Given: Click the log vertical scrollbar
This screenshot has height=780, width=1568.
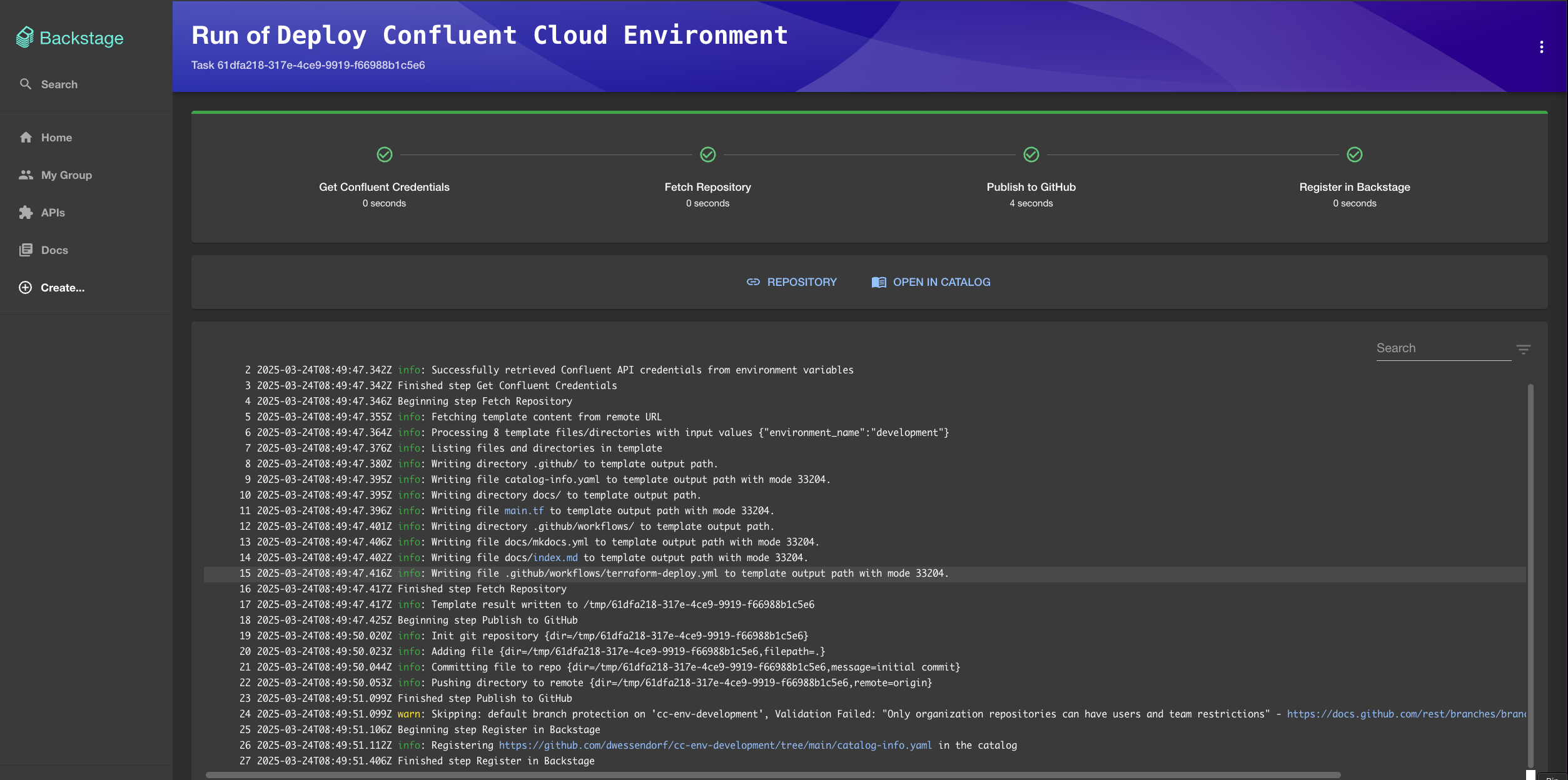Looking at the screenshot, I should pos(1530,575).
